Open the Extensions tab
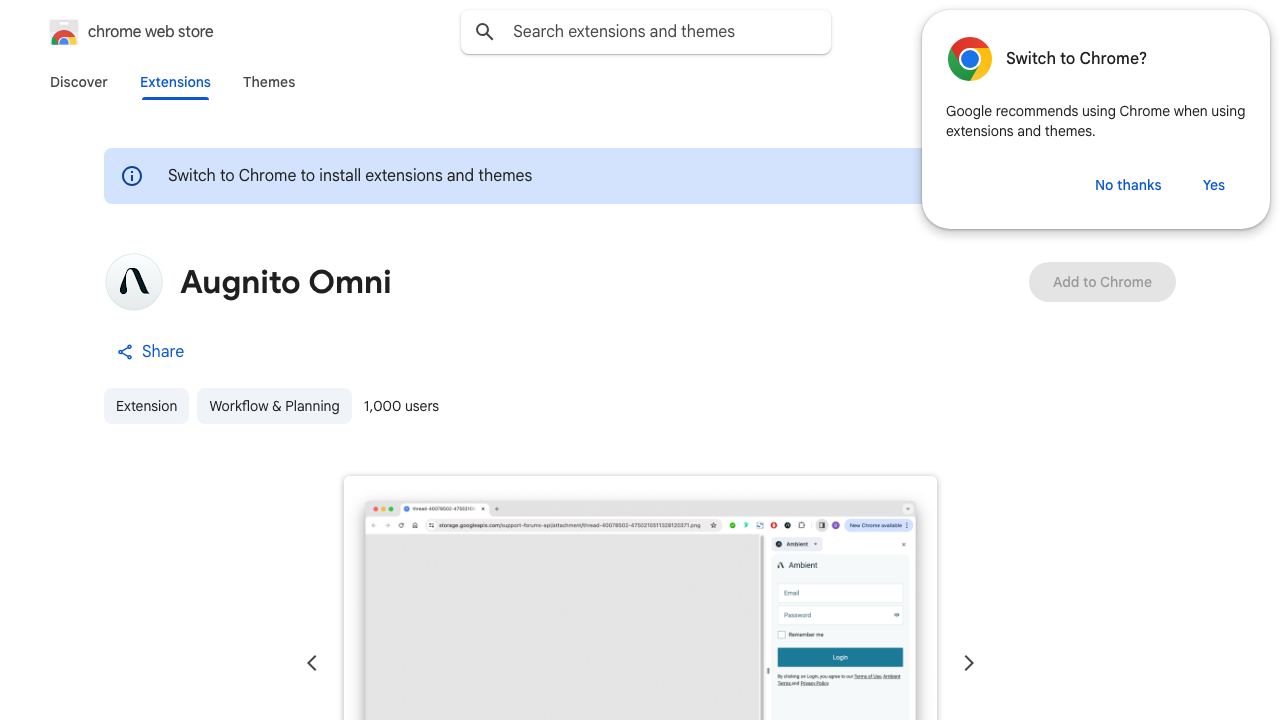The image size is (1280, 720). 175,82
